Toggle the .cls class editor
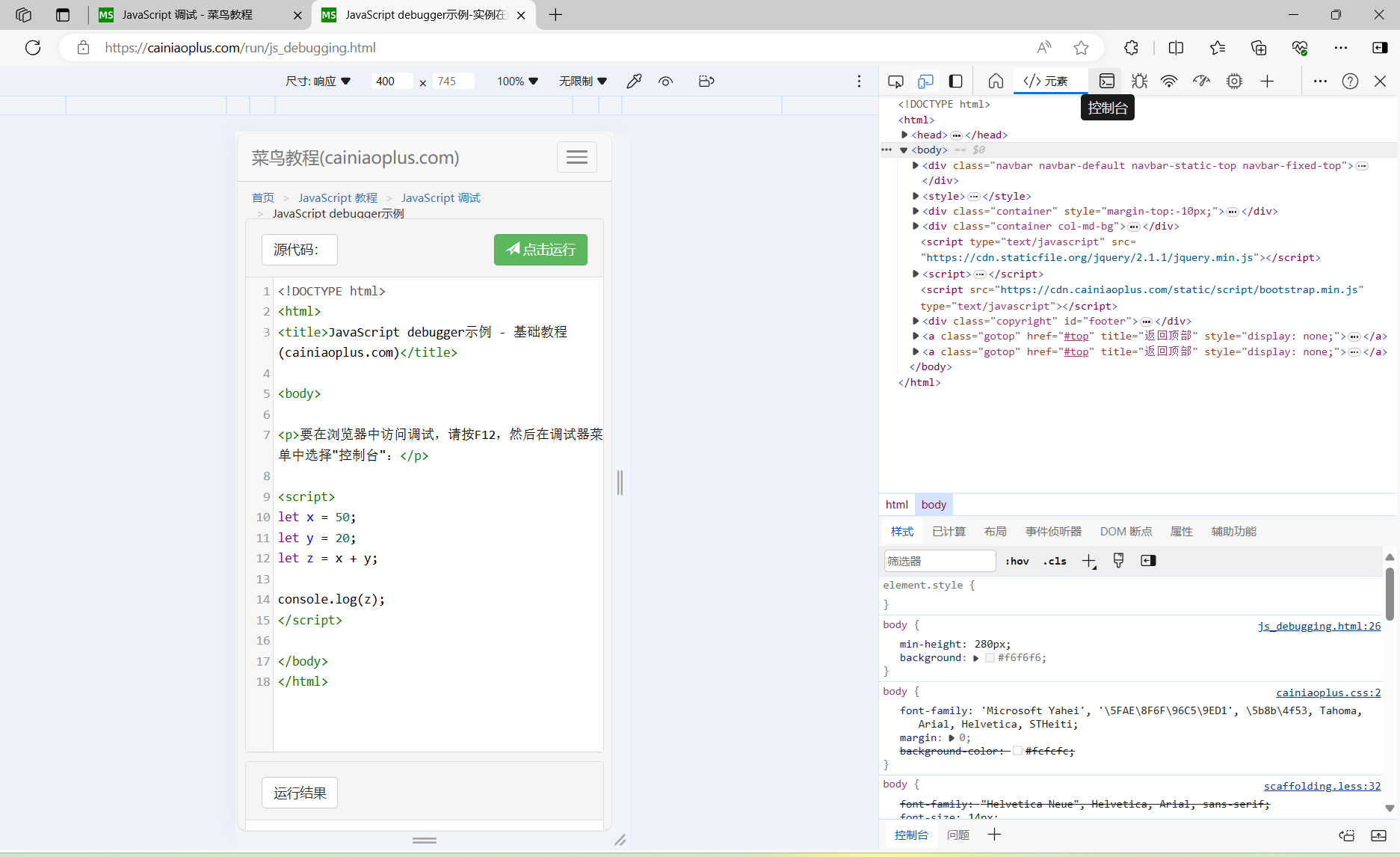 coord(1055,561)
